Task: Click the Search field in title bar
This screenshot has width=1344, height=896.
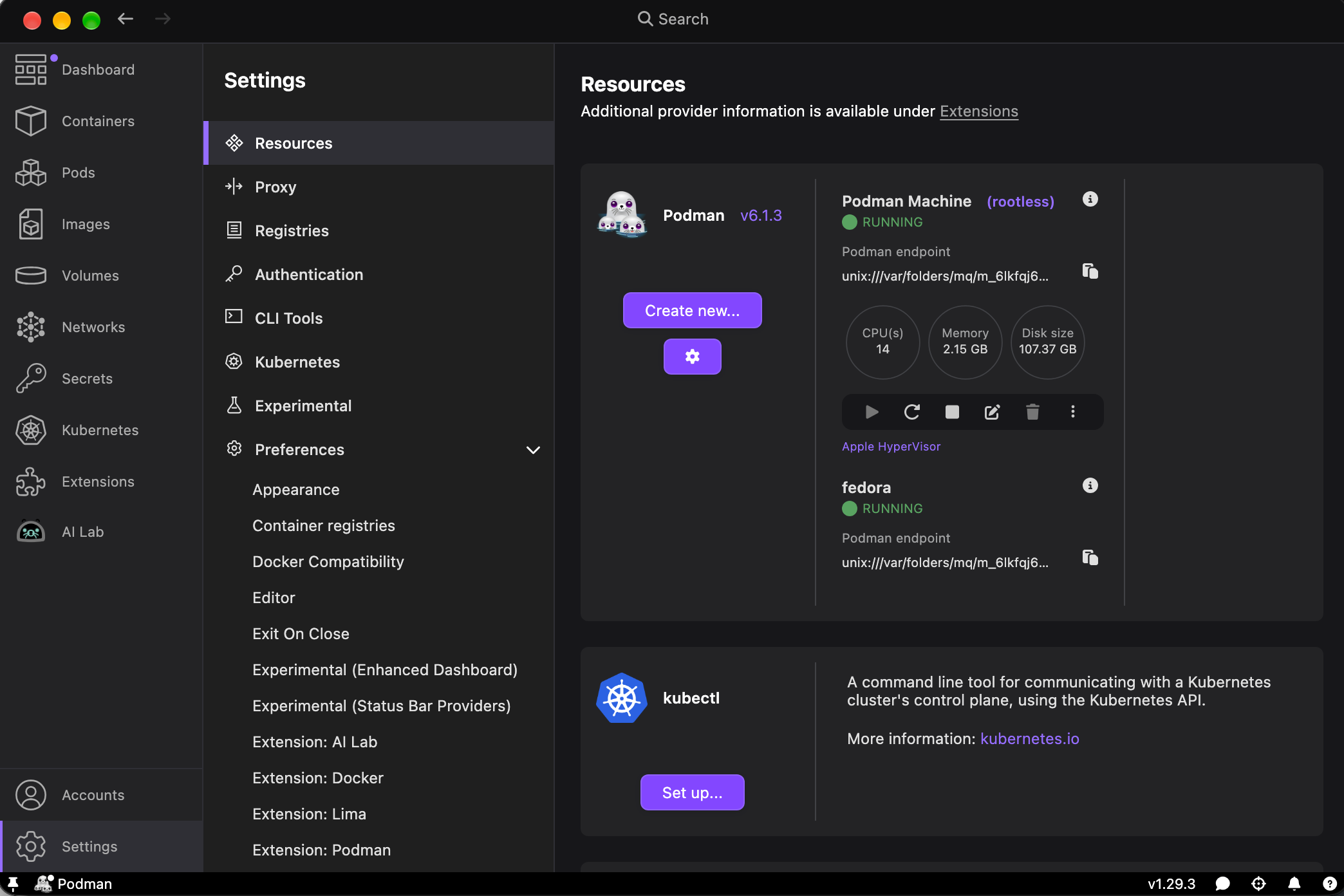Action: [x=673, y=19]
